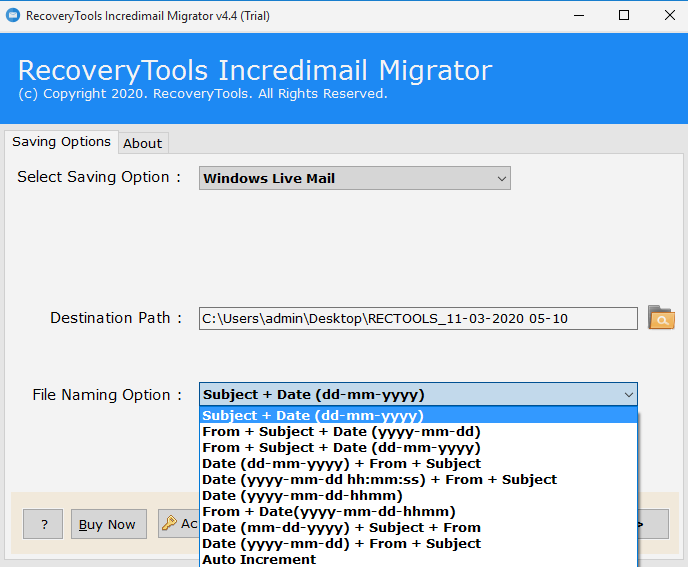Click the Destination Path text field
Image resolution: width=688 pixels, height=567 pixels.
pos(417,318)
